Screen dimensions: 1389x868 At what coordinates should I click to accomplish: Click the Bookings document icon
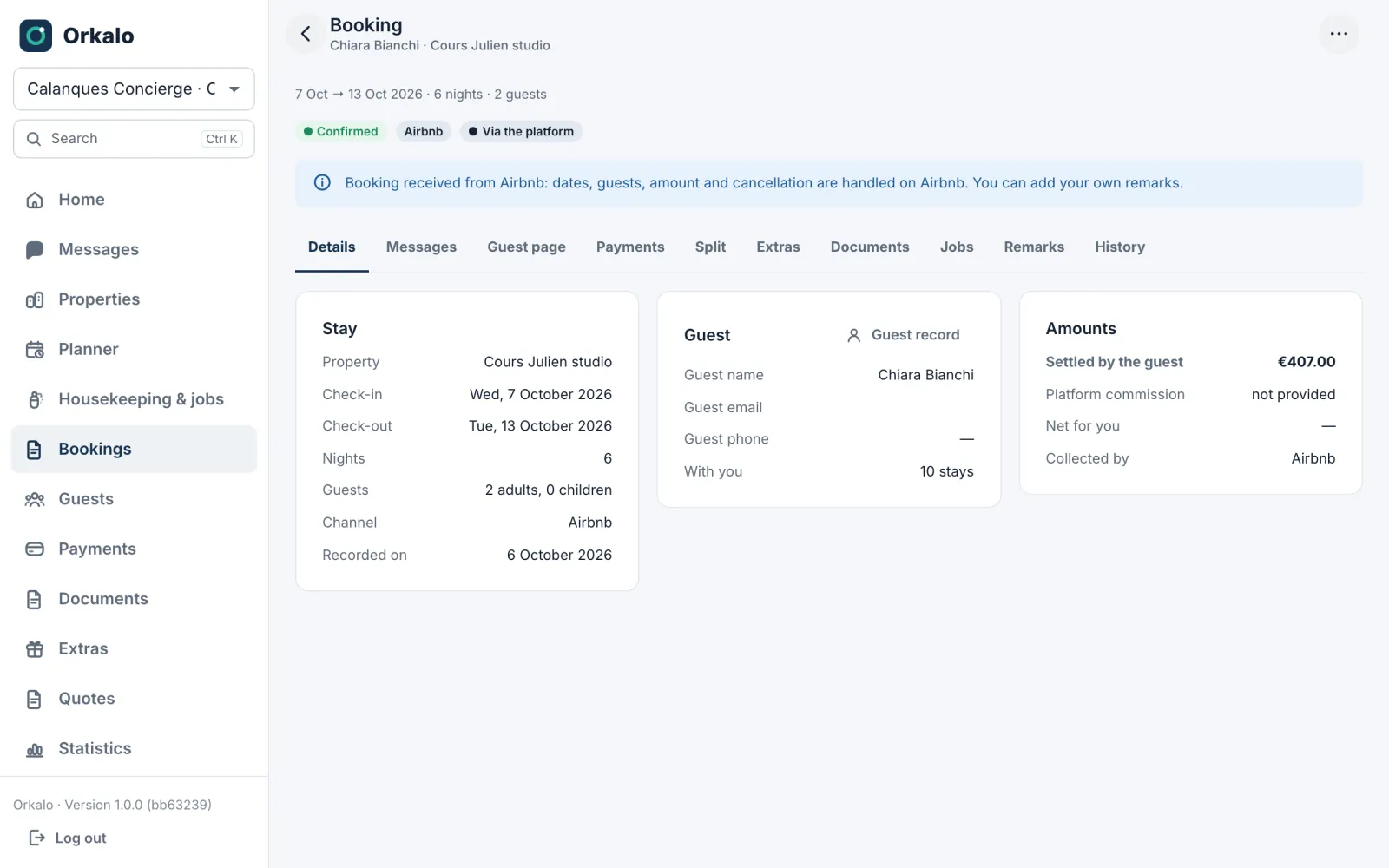pyautogui.click(x=35, y=450)
